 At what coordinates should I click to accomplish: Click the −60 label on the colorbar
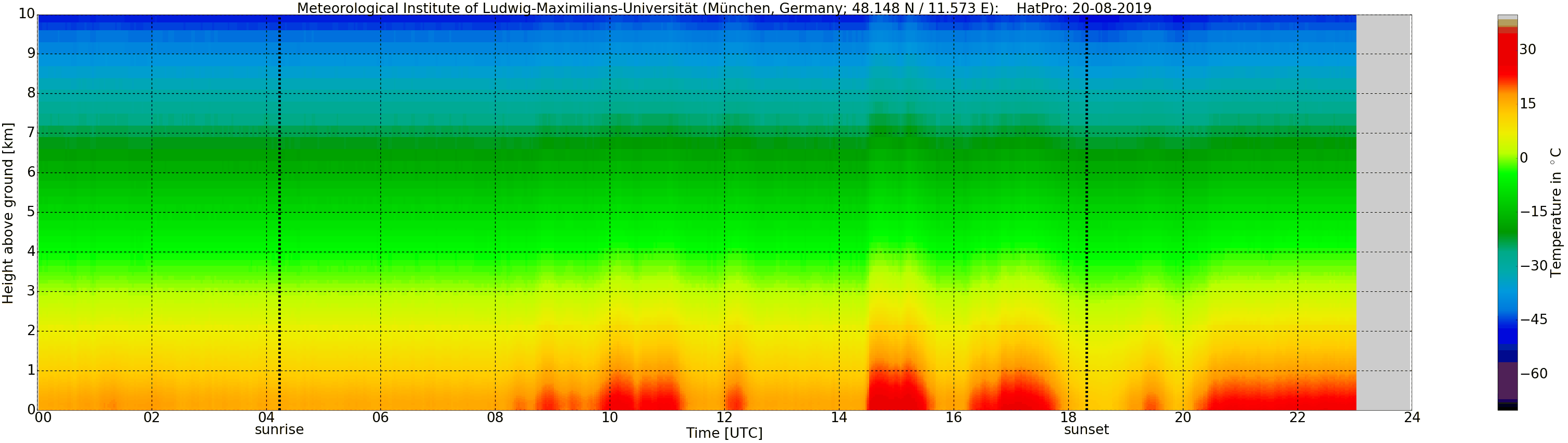coord(1533,374)
